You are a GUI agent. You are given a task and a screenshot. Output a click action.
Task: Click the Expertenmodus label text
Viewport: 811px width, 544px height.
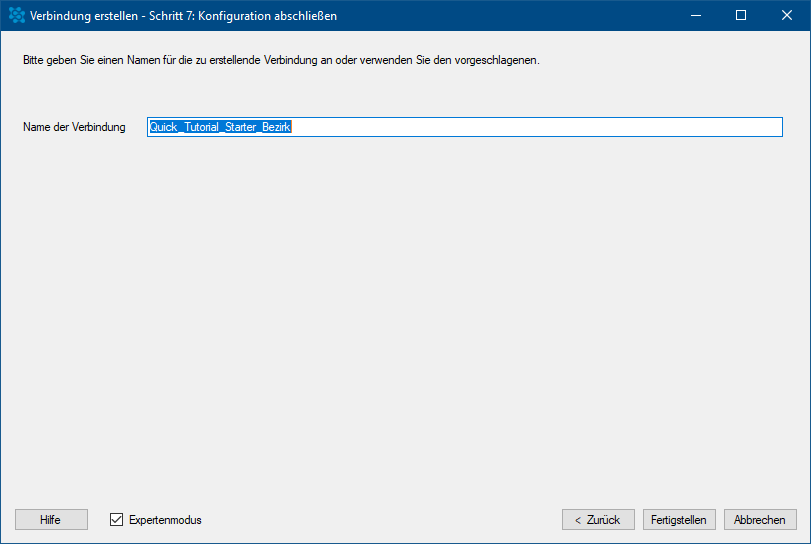(x=165, y=520)
